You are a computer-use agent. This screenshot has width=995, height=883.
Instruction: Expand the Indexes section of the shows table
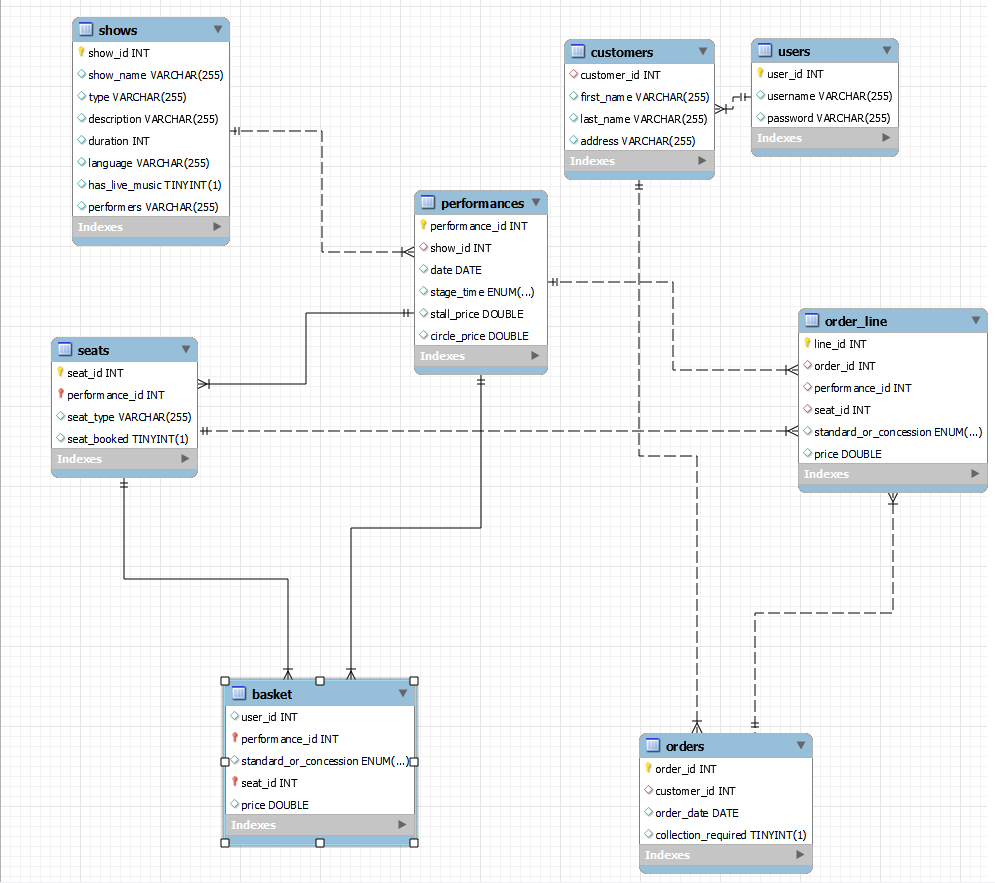pos(150,227)
